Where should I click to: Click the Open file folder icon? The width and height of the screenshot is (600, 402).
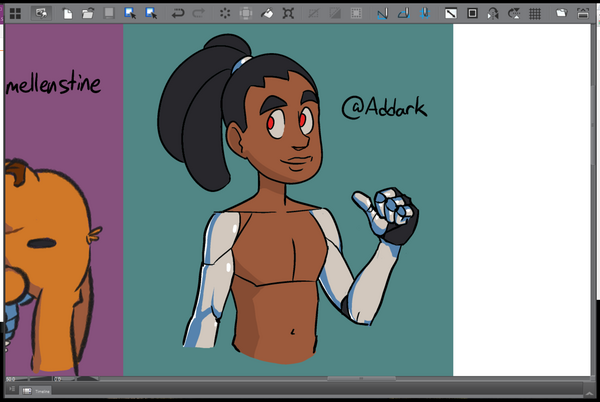click(87, 14)
